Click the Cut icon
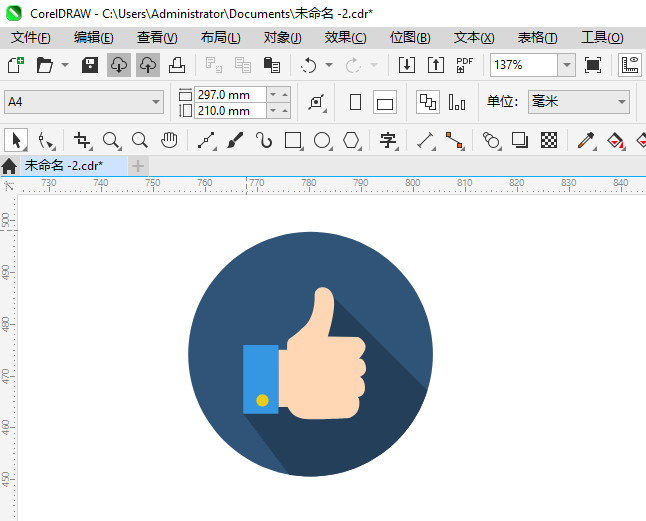This screenshot has height=521, width=646. click(x=213, y=65)
